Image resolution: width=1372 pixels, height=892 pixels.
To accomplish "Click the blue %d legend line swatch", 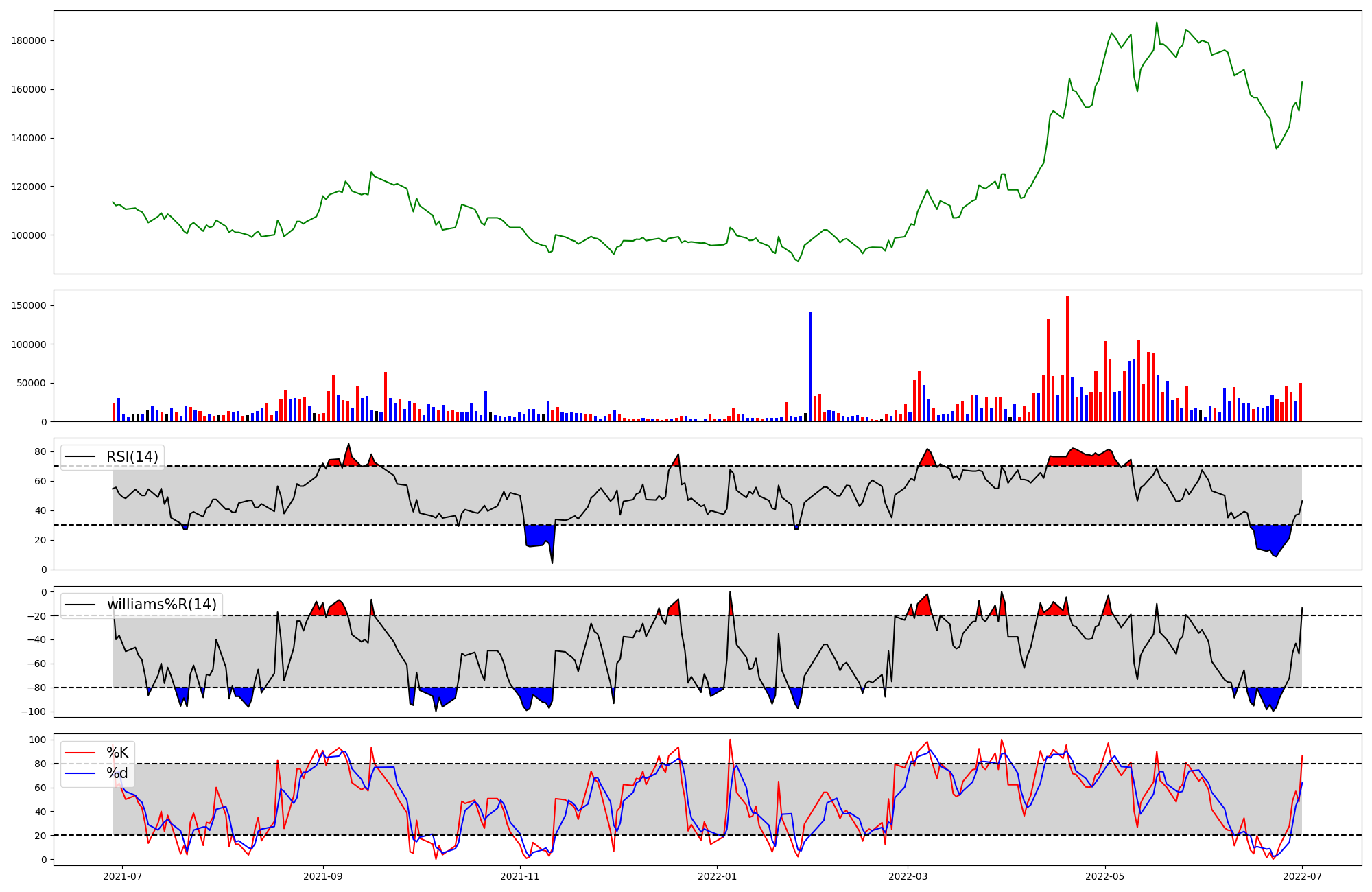I will [80, 774].
